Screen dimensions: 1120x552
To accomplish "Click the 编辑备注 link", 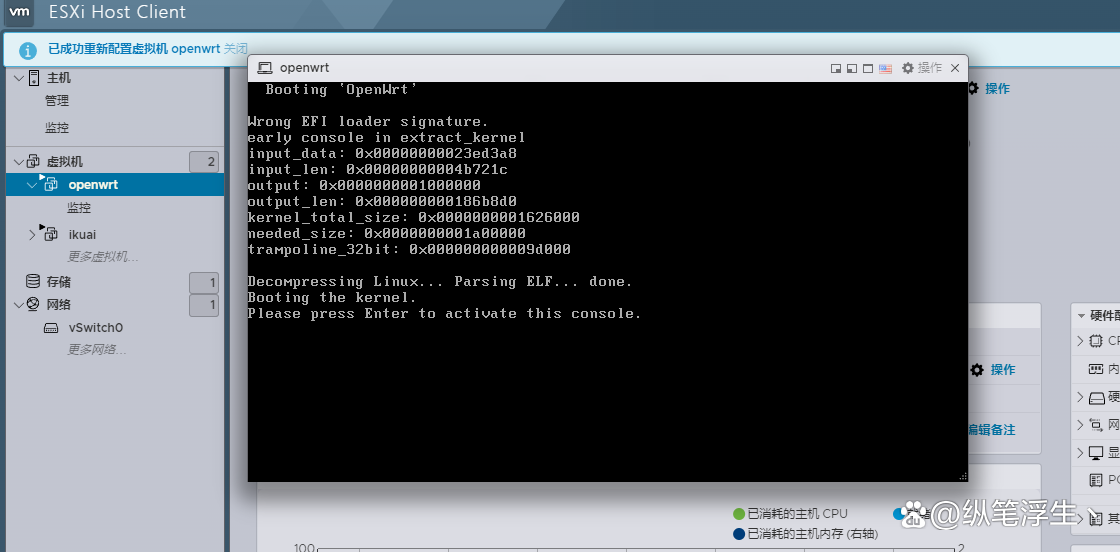I will [x=991, y=430].
